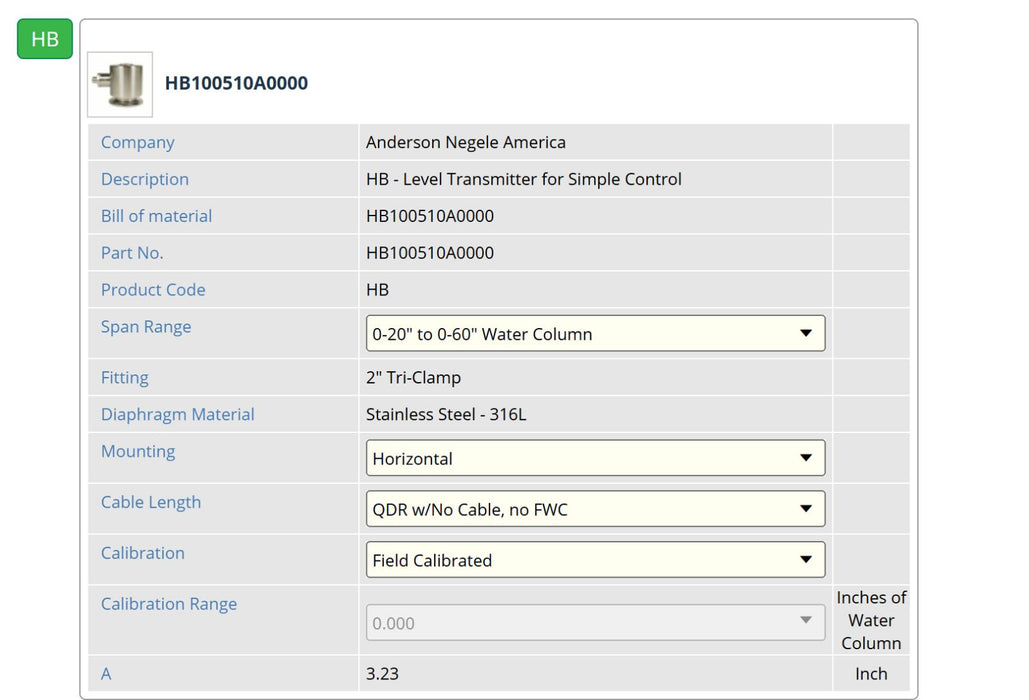The height and width of the screenshot is (700, 1029).
Task: Click the Span Range label
Action: point(146,327)
